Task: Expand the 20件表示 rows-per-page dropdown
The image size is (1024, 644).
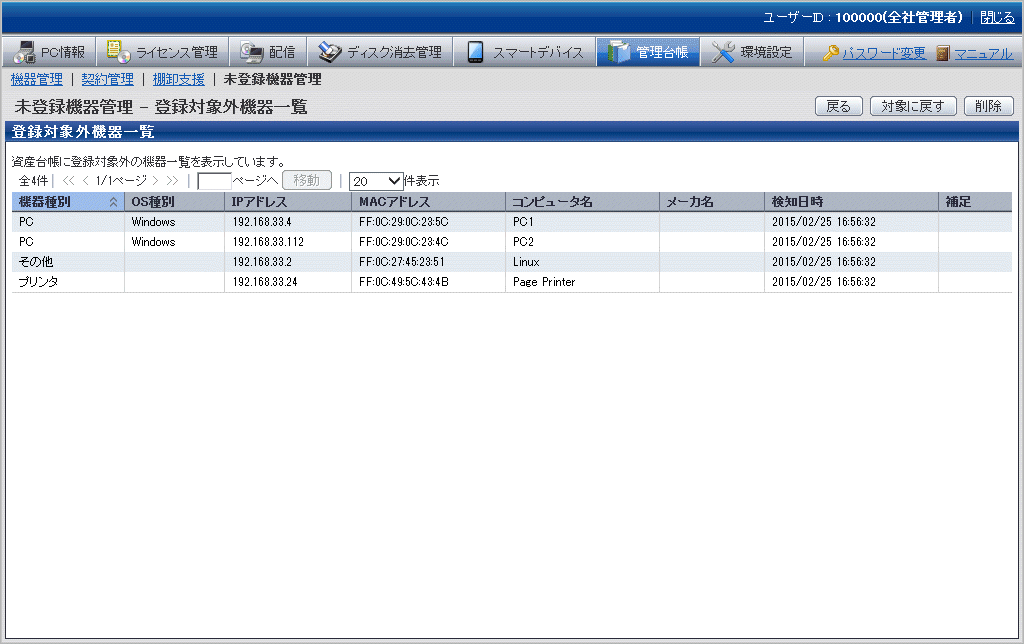Action: click(376, 181)
